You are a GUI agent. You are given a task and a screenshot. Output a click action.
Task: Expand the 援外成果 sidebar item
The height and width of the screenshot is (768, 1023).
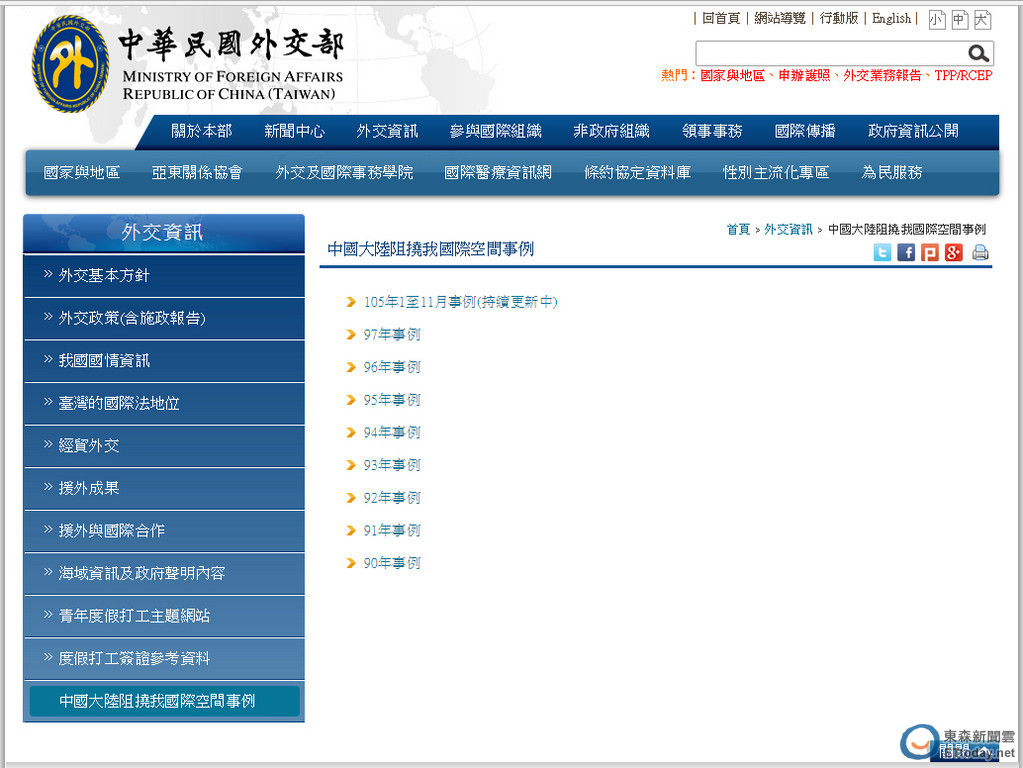tap(89, 488)
